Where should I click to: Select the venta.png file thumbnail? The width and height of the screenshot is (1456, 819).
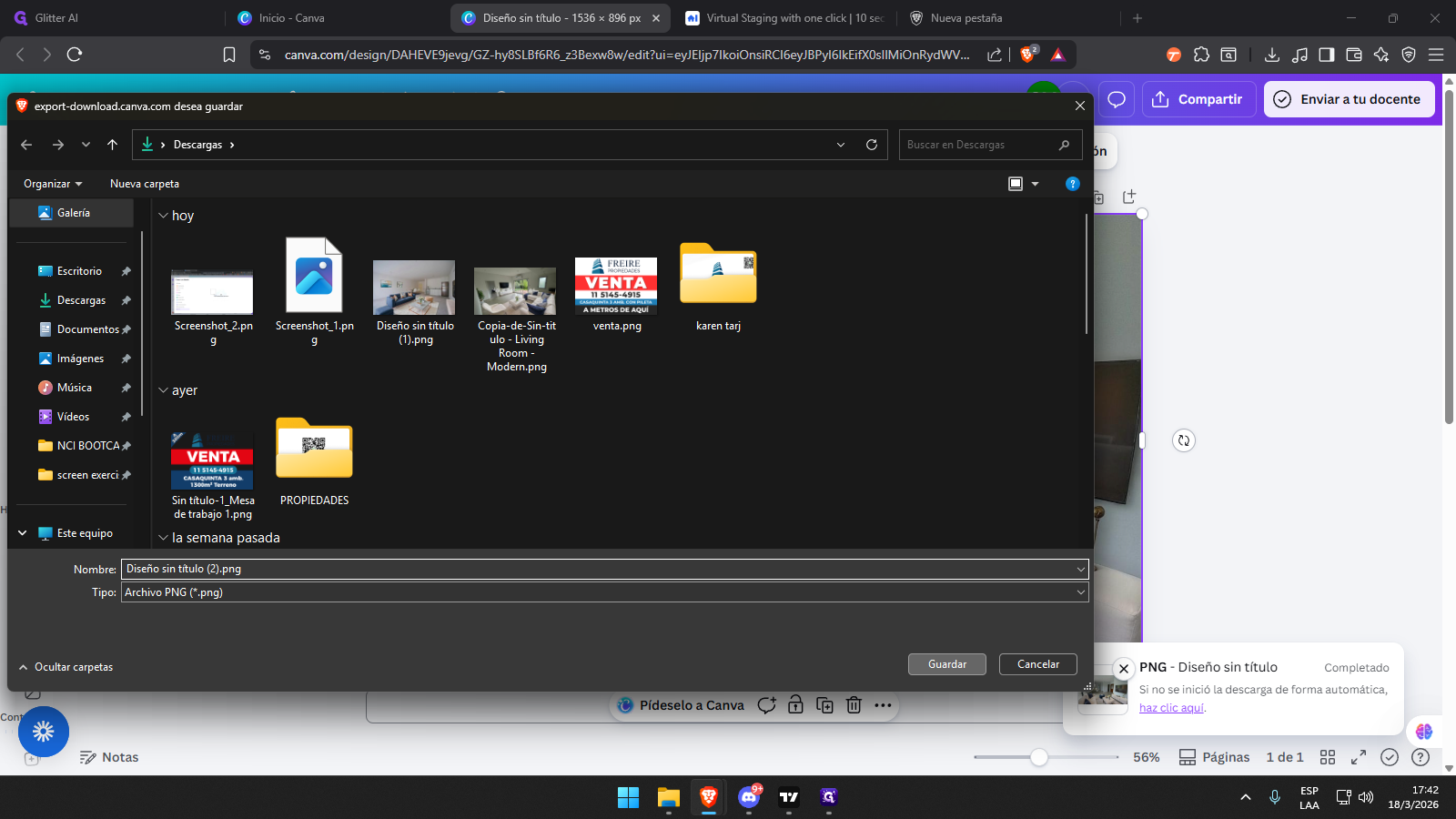click(616, 286)
